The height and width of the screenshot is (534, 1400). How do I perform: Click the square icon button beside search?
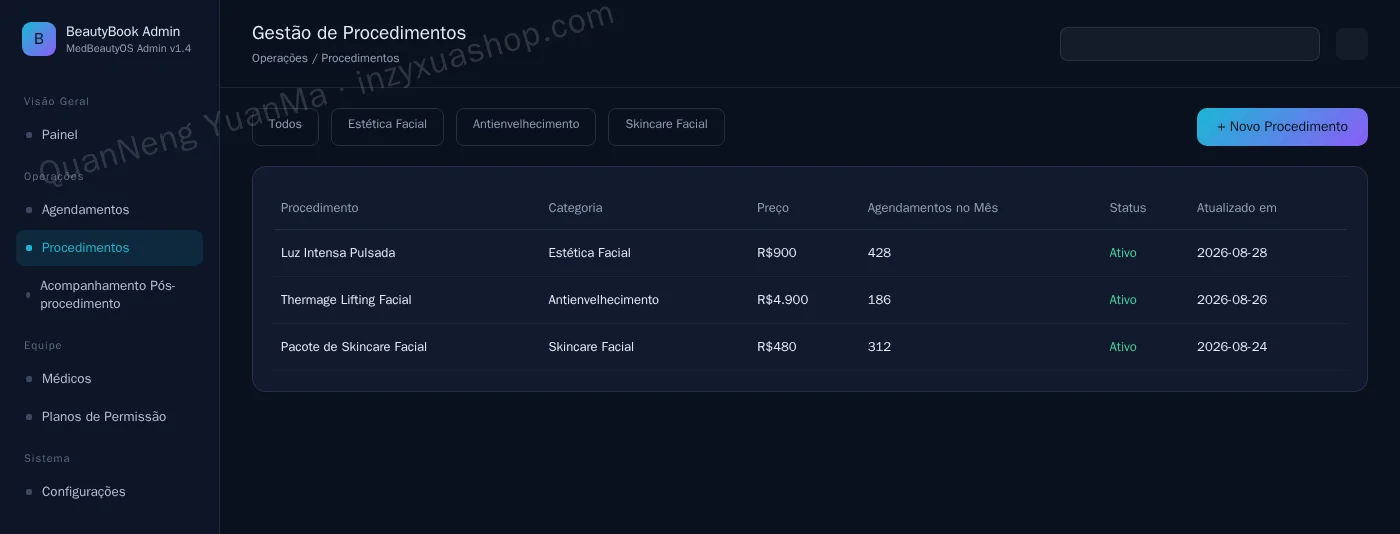click(1352, 44)
